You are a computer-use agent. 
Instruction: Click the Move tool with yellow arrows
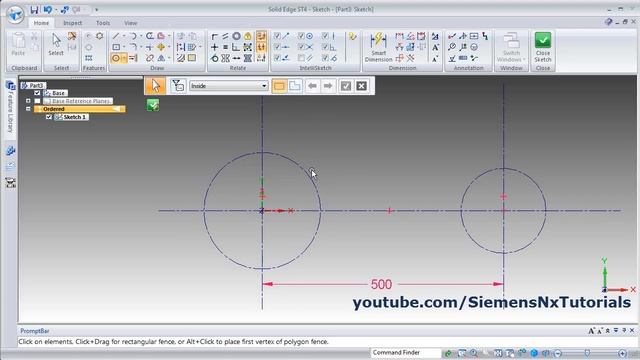click(x=161, y=47)
